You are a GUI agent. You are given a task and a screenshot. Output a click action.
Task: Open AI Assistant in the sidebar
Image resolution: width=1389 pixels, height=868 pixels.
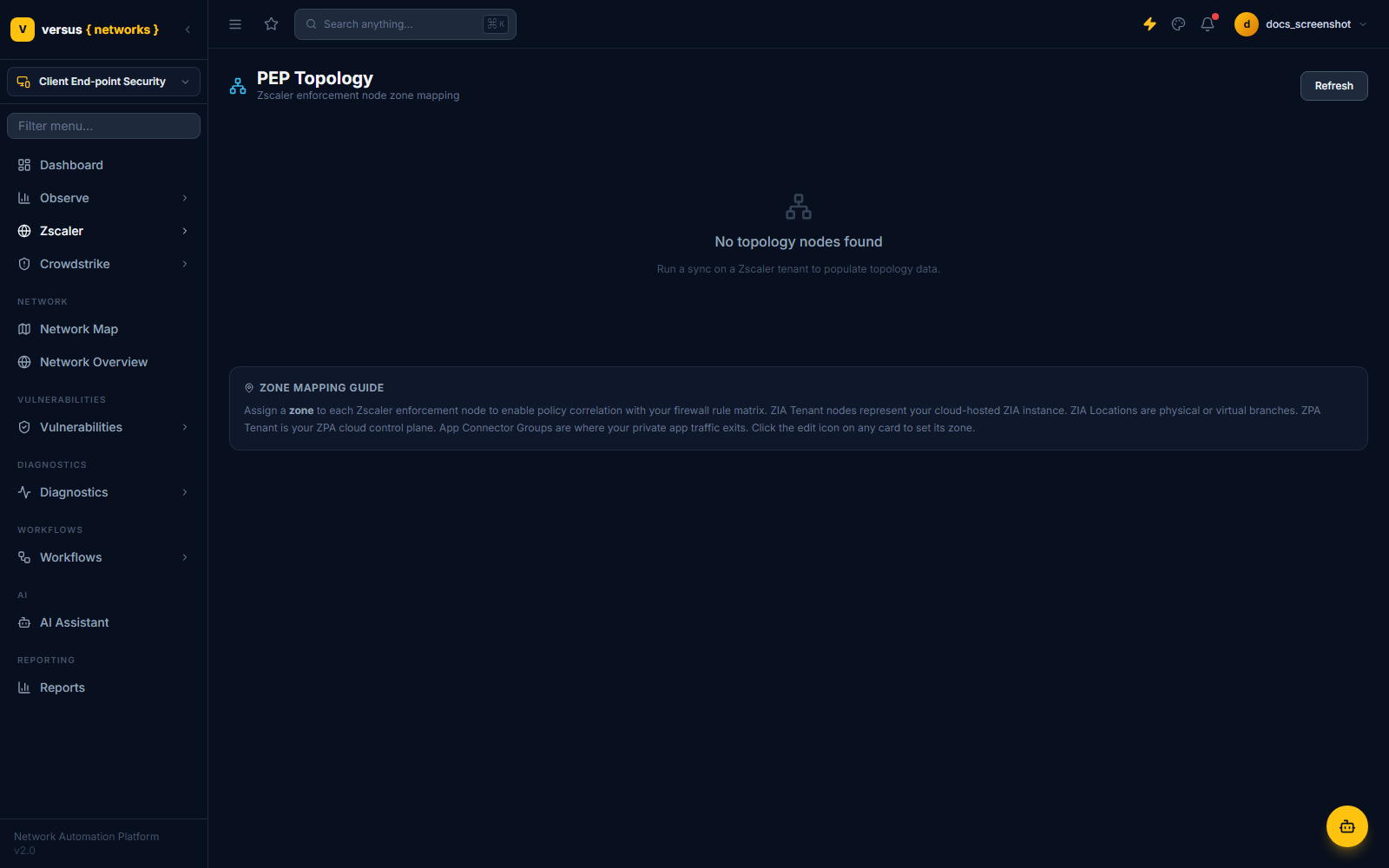103,622
